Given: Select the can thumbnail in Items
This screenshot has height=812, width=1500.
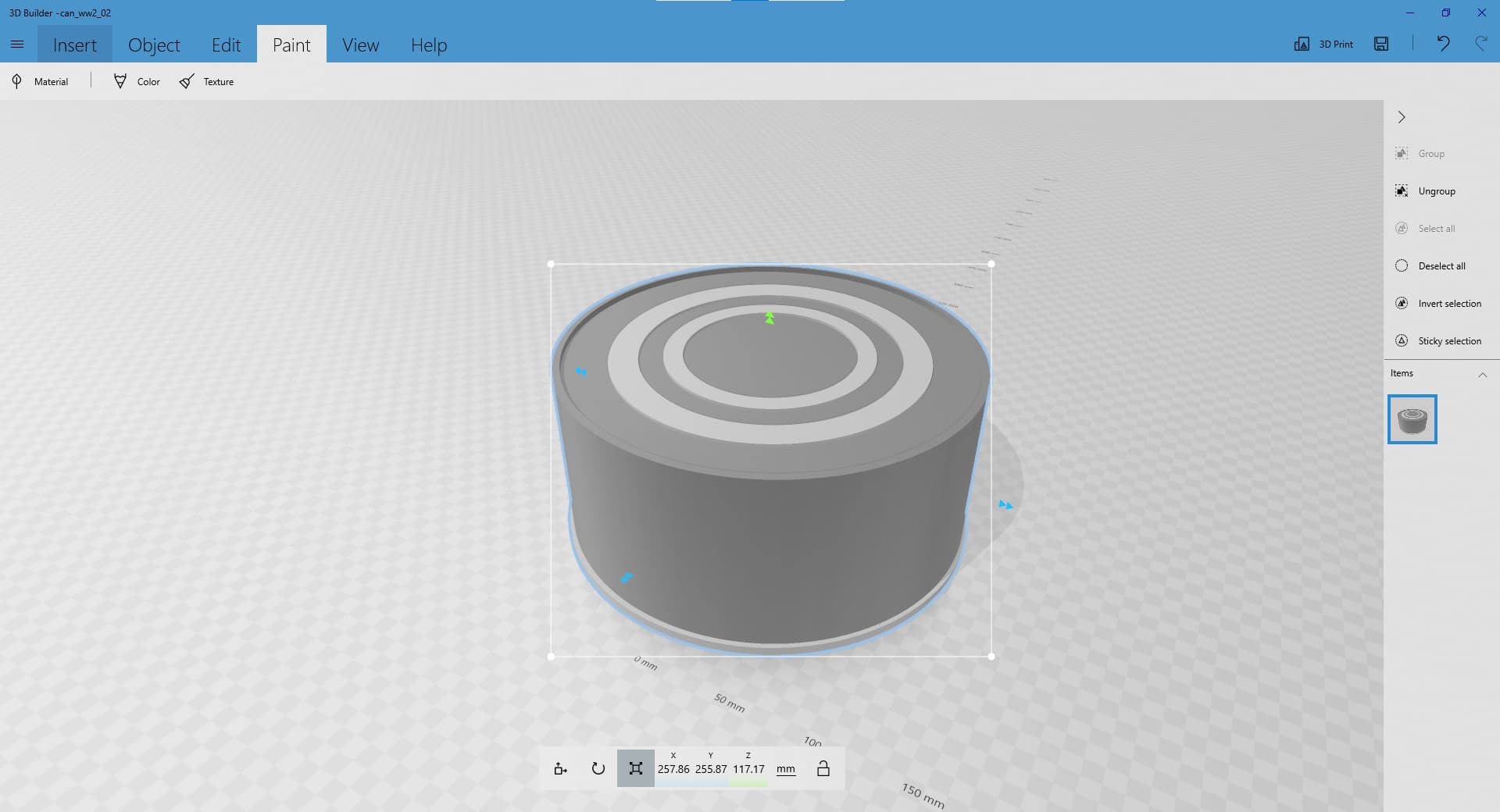Looking at the screenshot, I should pyautogui.click(x=1412, y=419).
